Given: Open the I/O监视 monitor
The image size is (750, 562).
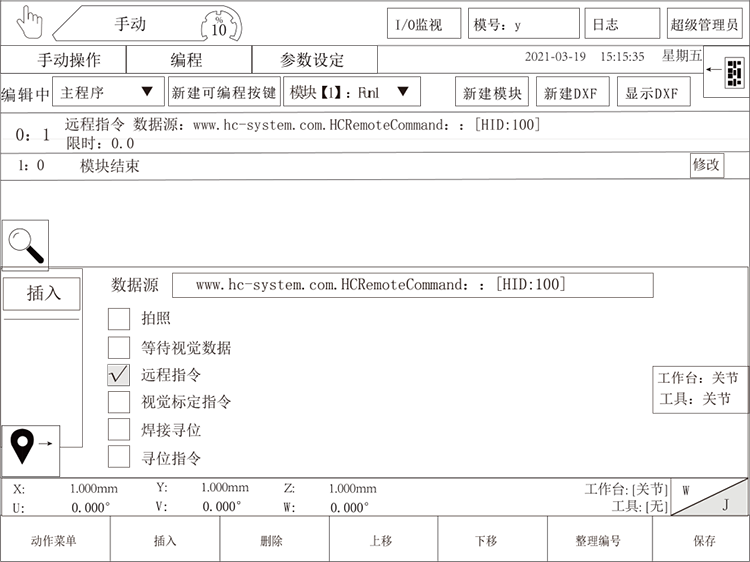Looking at the screenshot, I should 422,25.
